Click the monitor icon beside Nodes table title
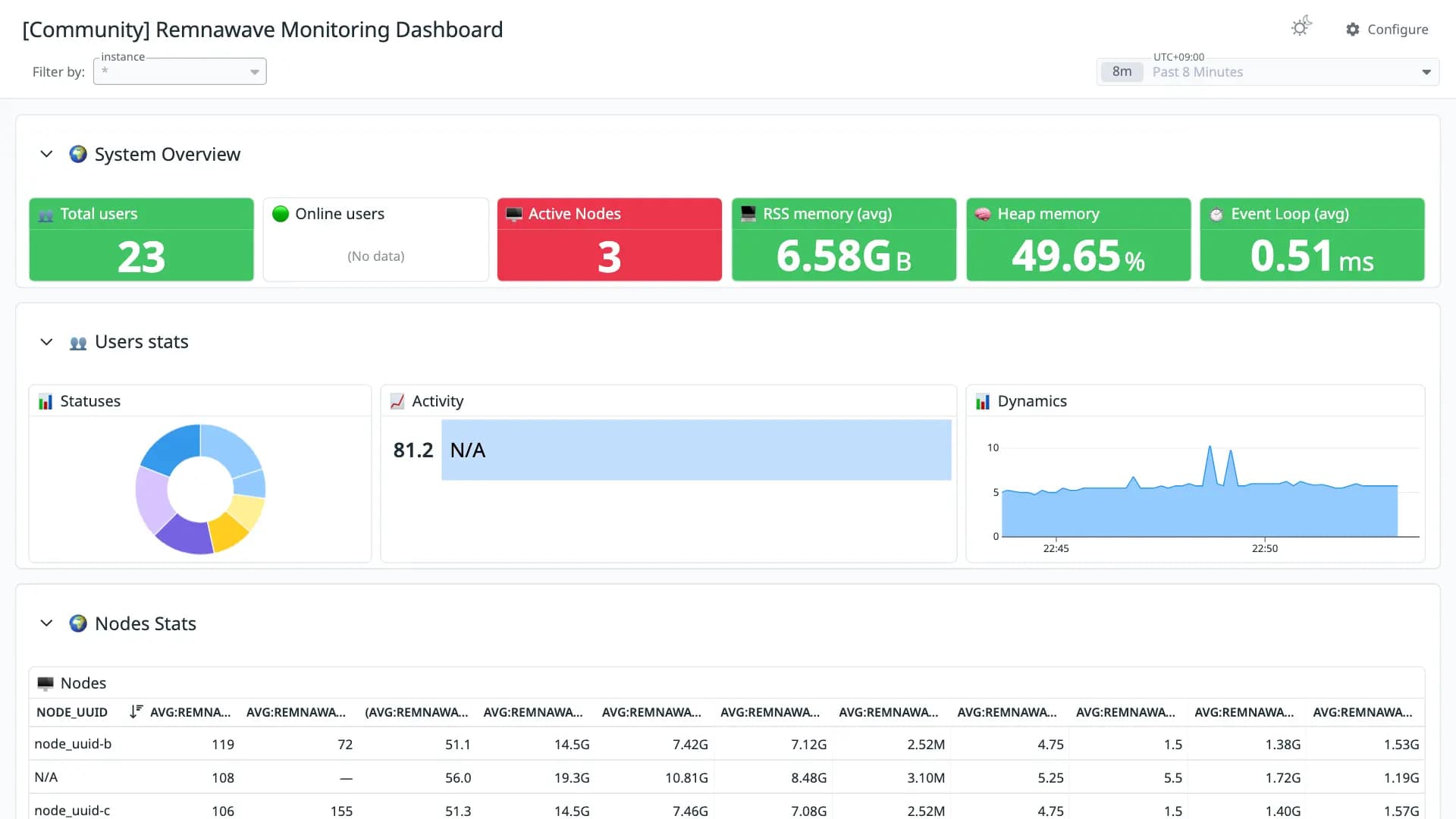The image size is (1456, 819). point(45,683)
